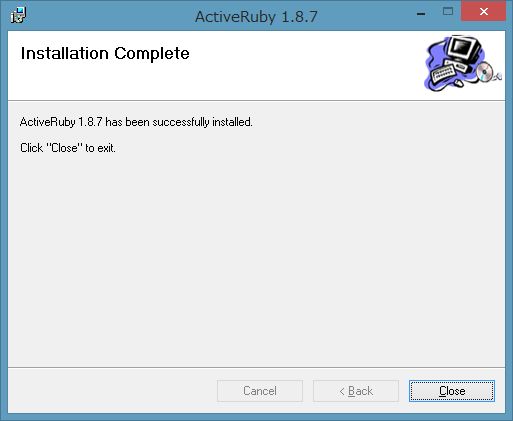Viewport: 513px width, 421px height.
Task: Click the keyboard in the banner artwork
Action: pos(443,74)
